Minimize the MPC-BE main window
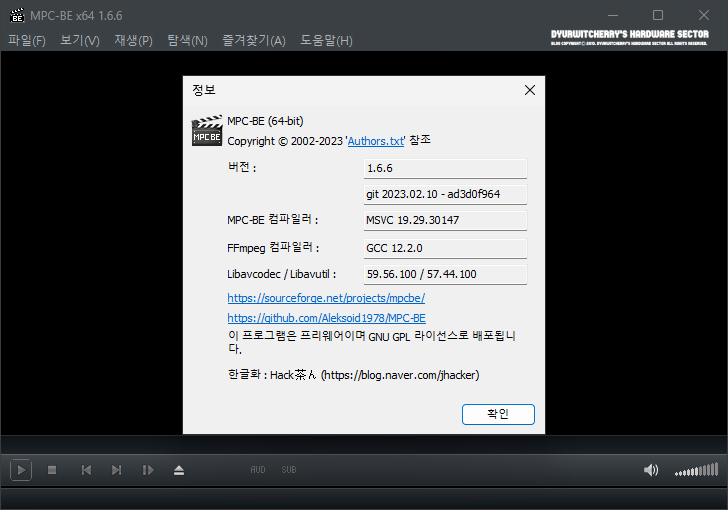Screen dimensions: 728x510 [613, 15]
